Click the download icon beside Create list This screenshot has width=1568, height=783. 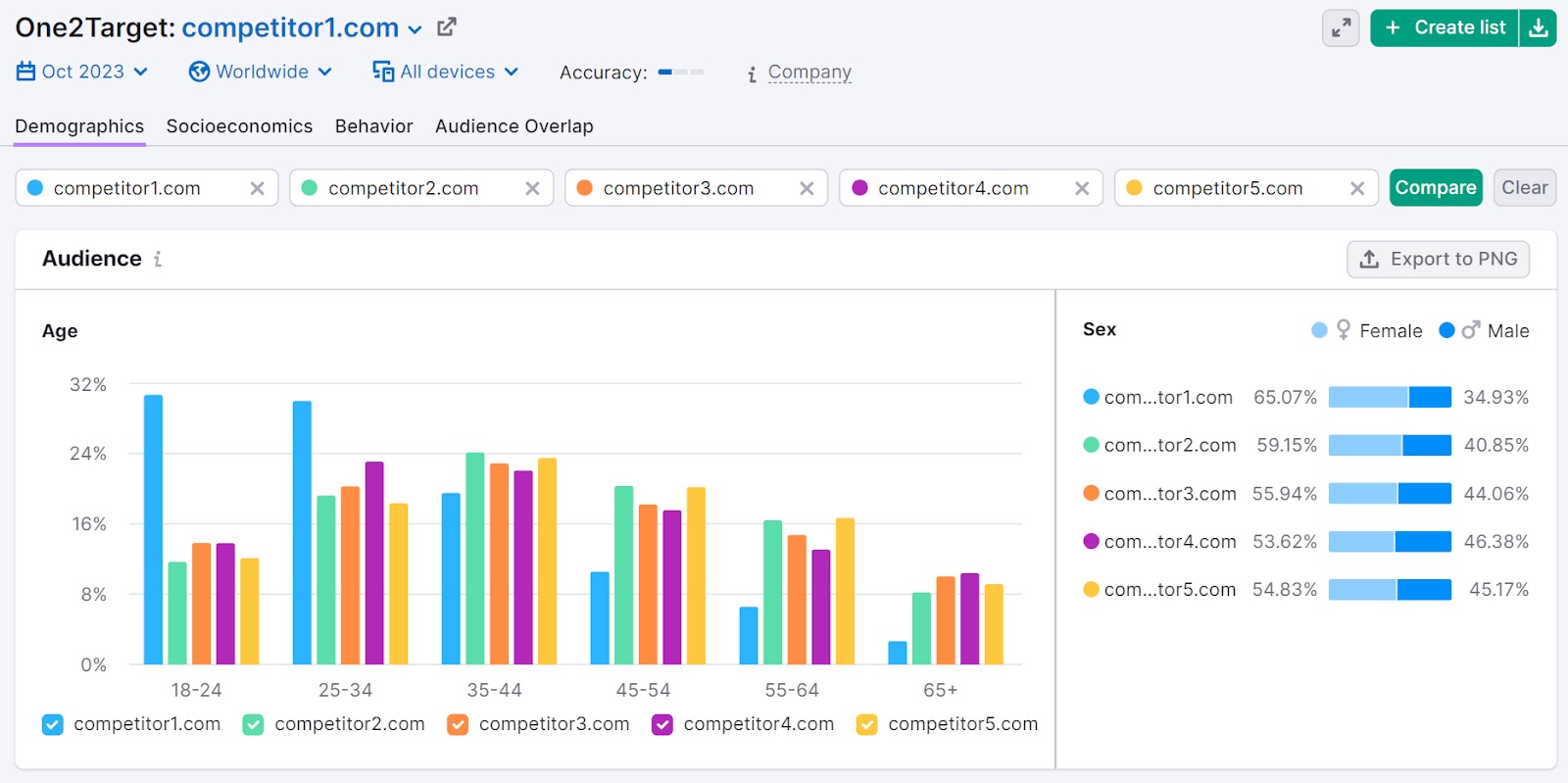tap(1539, 28)
